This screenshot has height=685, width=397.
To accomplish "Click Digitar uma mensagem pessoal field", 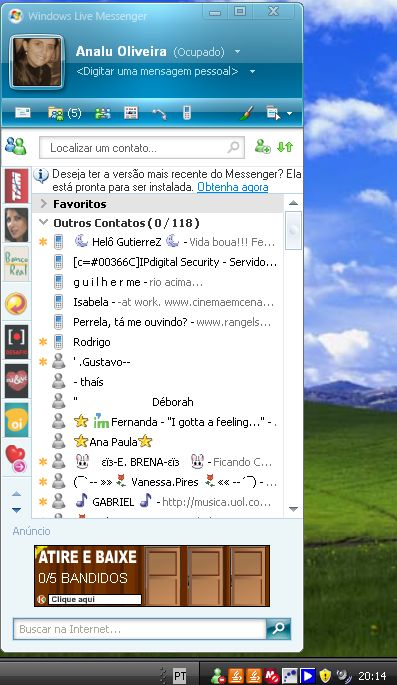I will [157, 71].
